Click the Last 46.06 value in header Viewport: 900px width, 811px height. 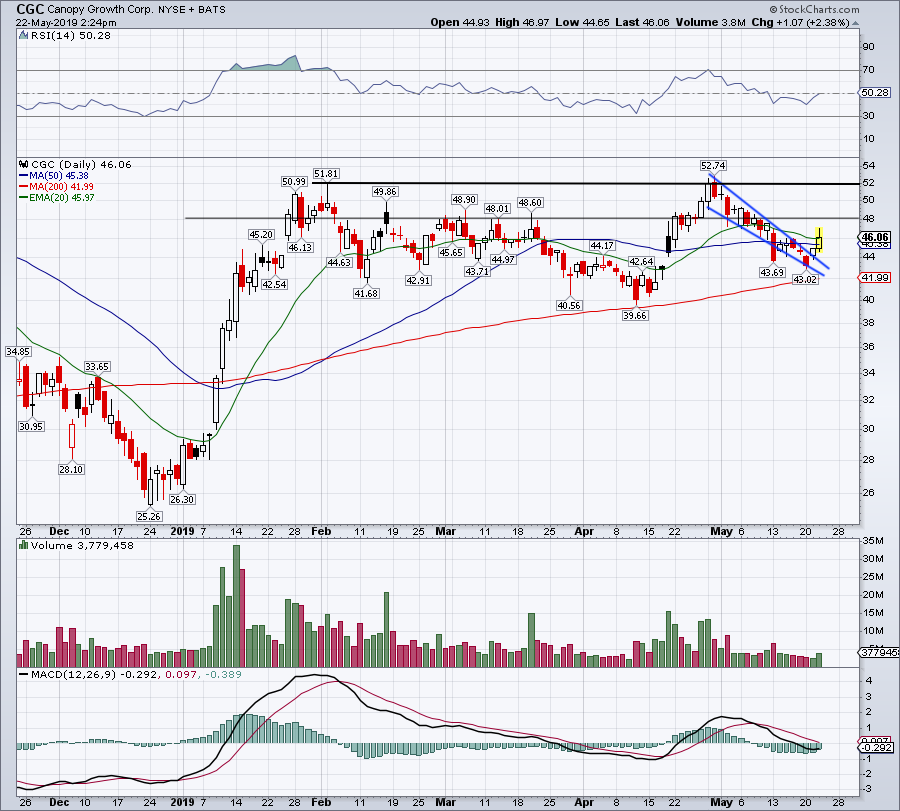[x=643, y=22]
